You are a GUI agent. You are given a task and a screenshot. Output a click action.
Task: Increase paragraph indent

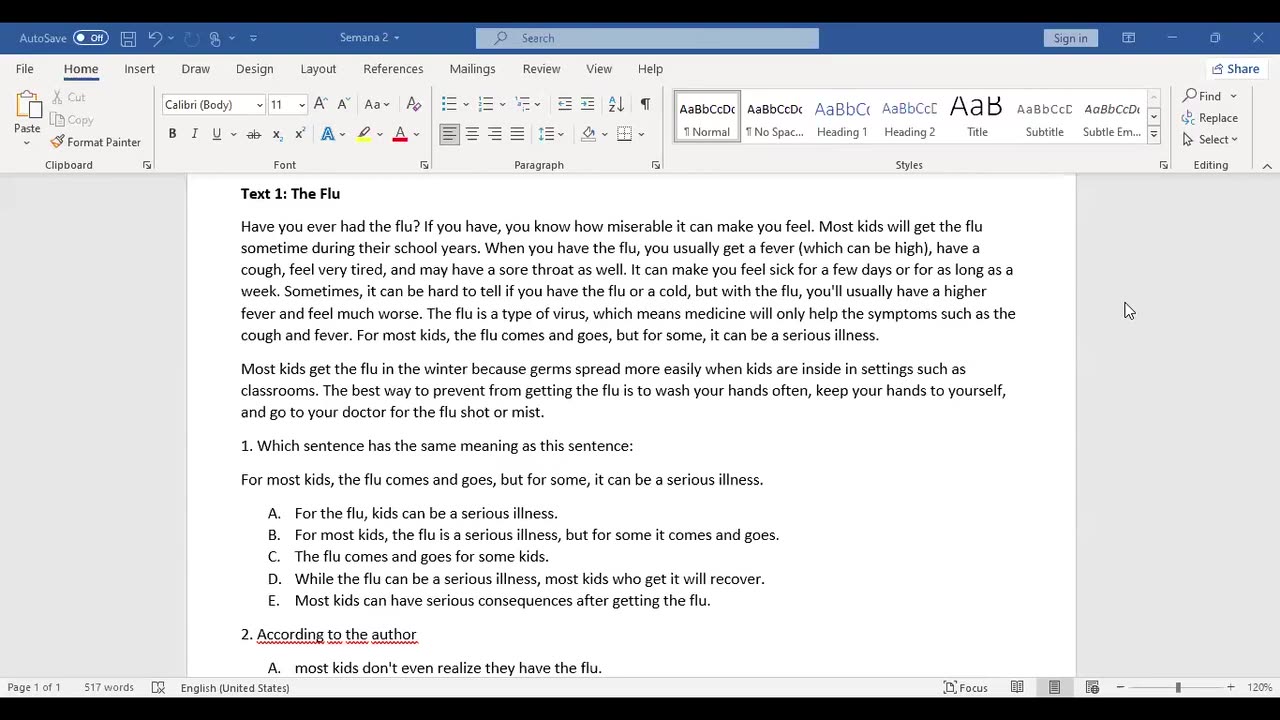(587, 104)
